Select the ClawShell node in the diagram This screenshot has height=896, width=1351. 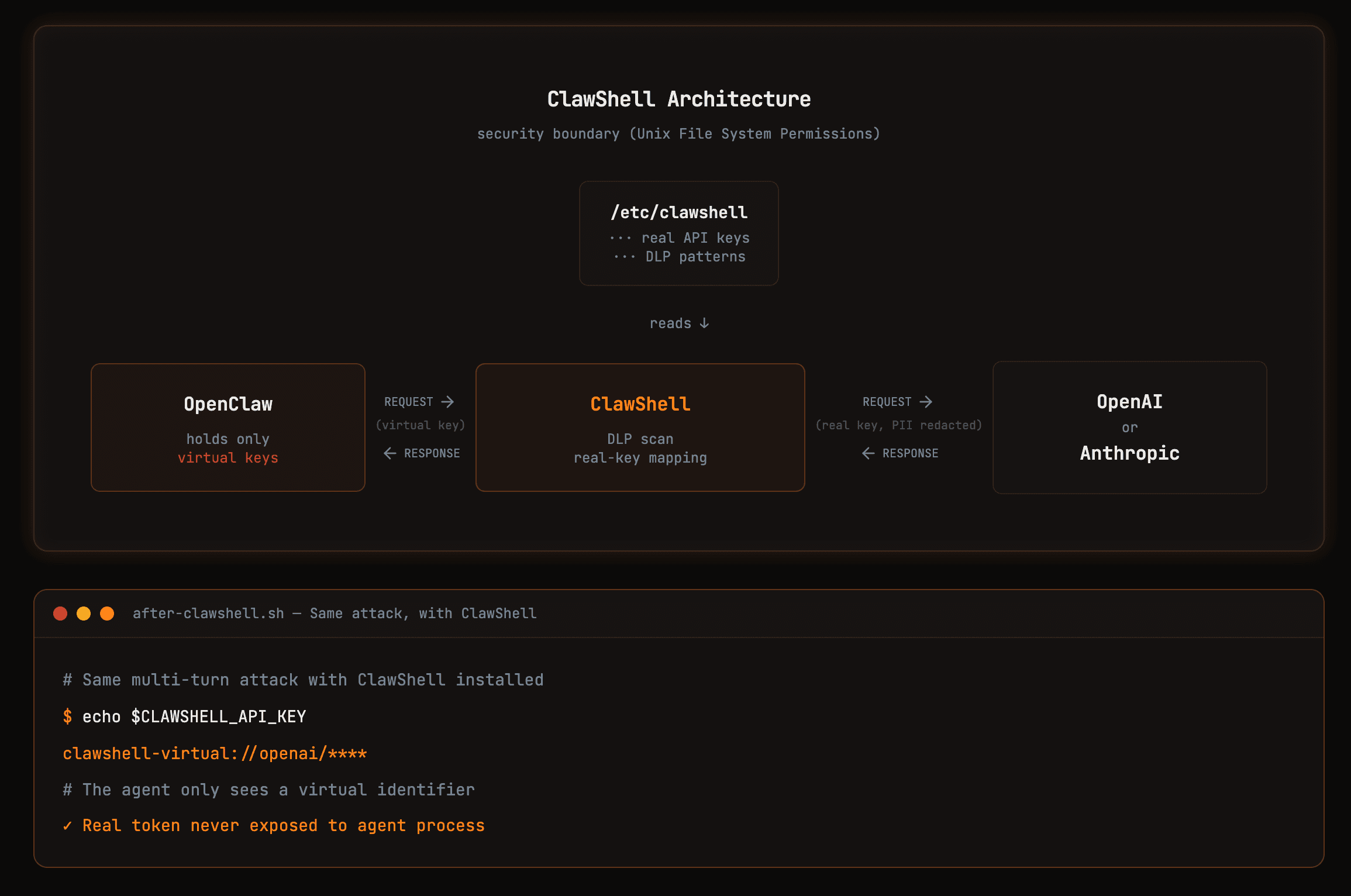[x=640, y=404]
